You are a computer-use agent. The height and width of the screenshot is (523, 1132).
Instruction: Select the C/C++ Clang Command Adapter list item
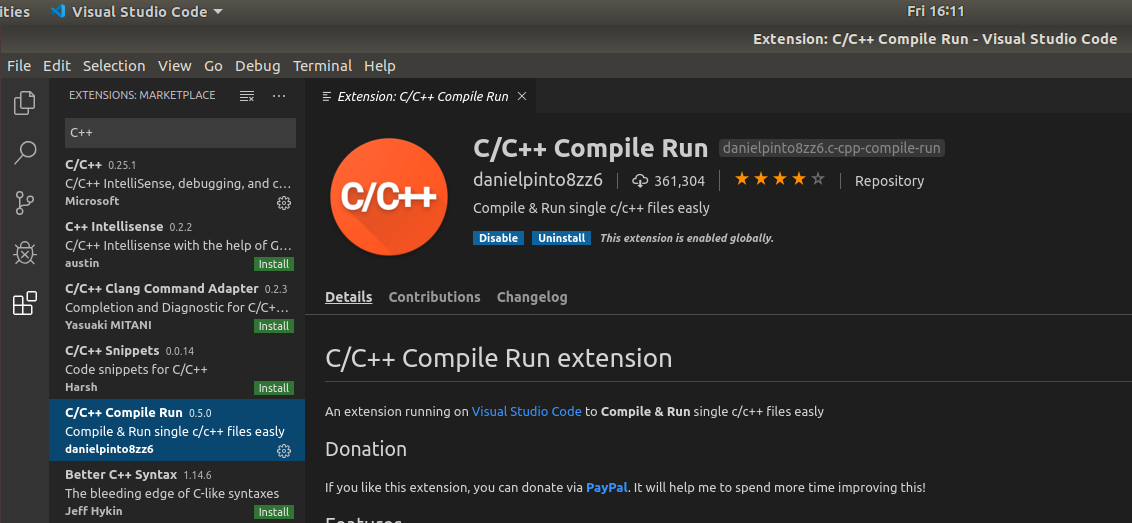[177, 307]
